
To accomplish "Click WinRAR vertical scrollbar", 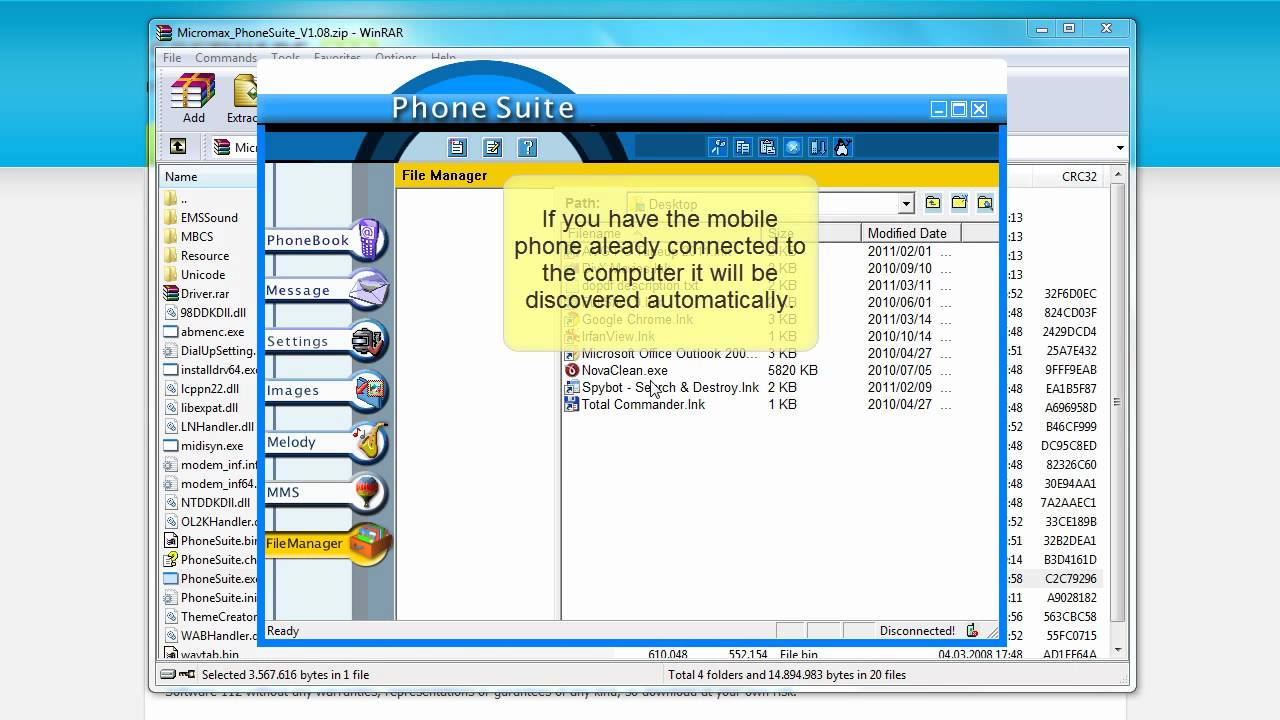I will [x=1117, y=403].
